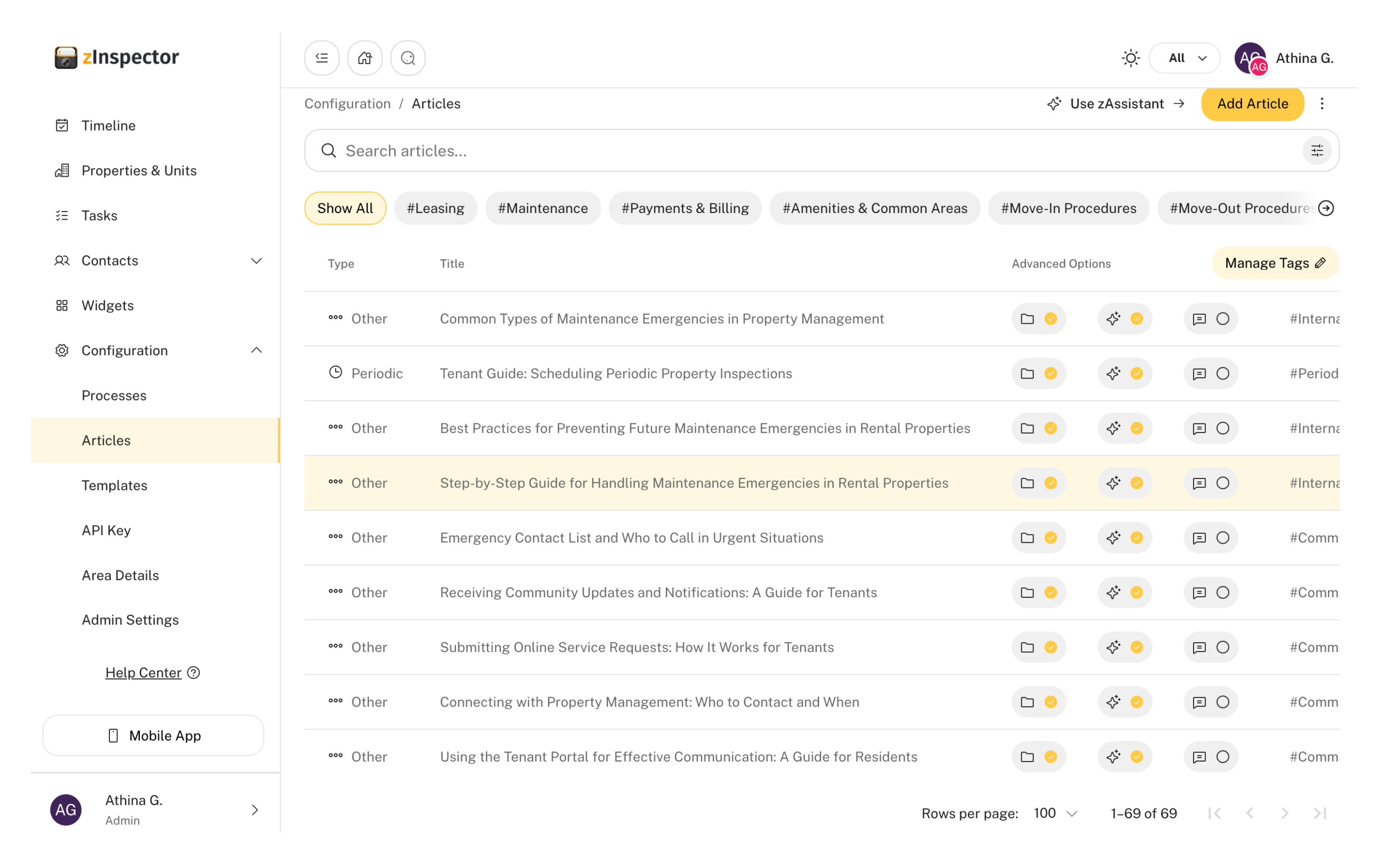Expand the Contacts menu chevron

pos(257,261)
